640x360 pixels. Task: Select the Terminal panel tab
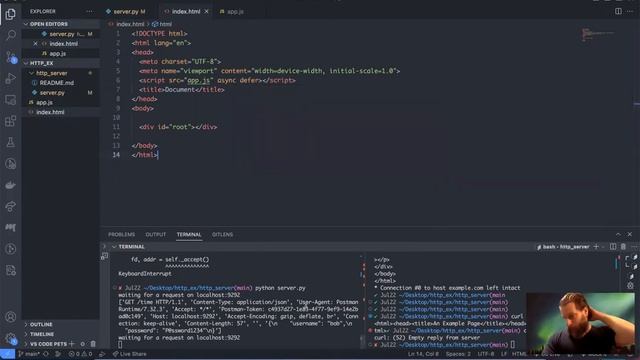pos(189,235)
